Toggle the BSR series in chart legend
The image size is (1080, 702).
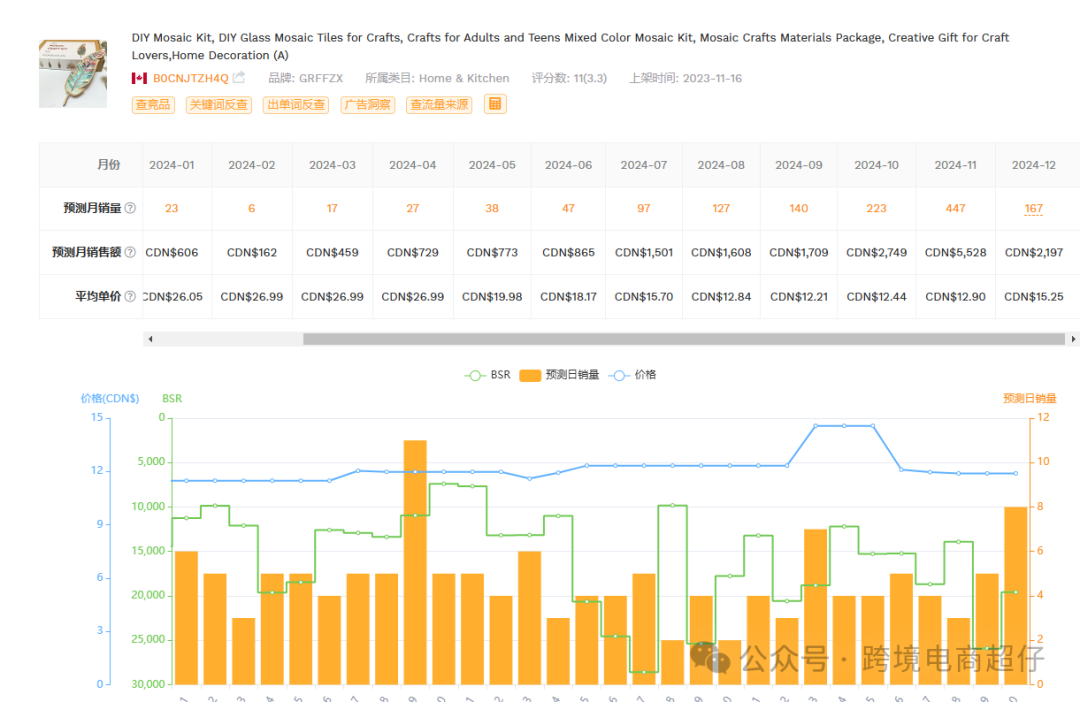[488, 375]
